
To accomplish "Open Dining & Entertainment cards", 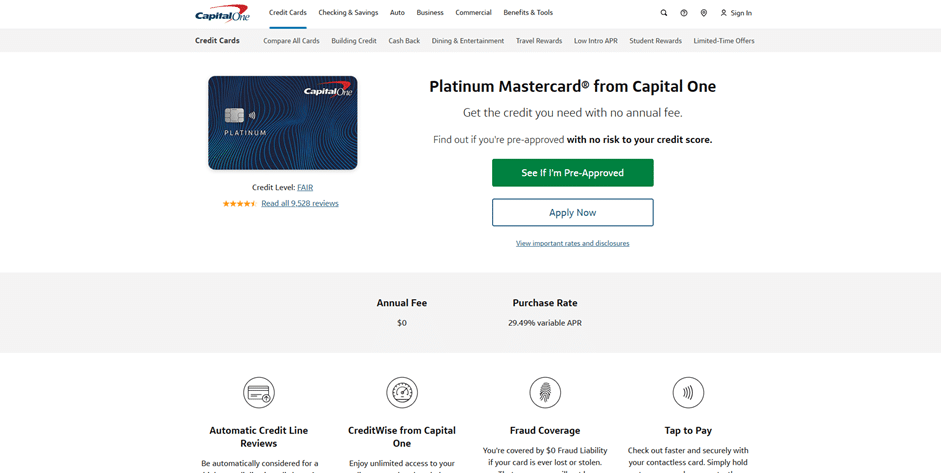I will click(x=468, y=41).
